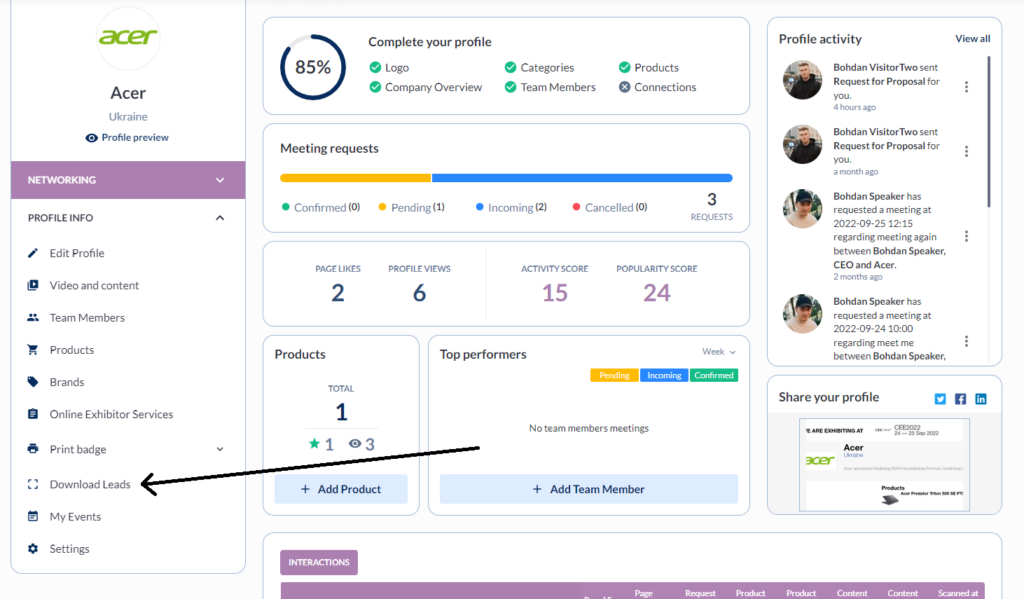Share profile on LinkedIn
Screen dimensions: 1024x599
pyautogui.click(x=981, y=399)
